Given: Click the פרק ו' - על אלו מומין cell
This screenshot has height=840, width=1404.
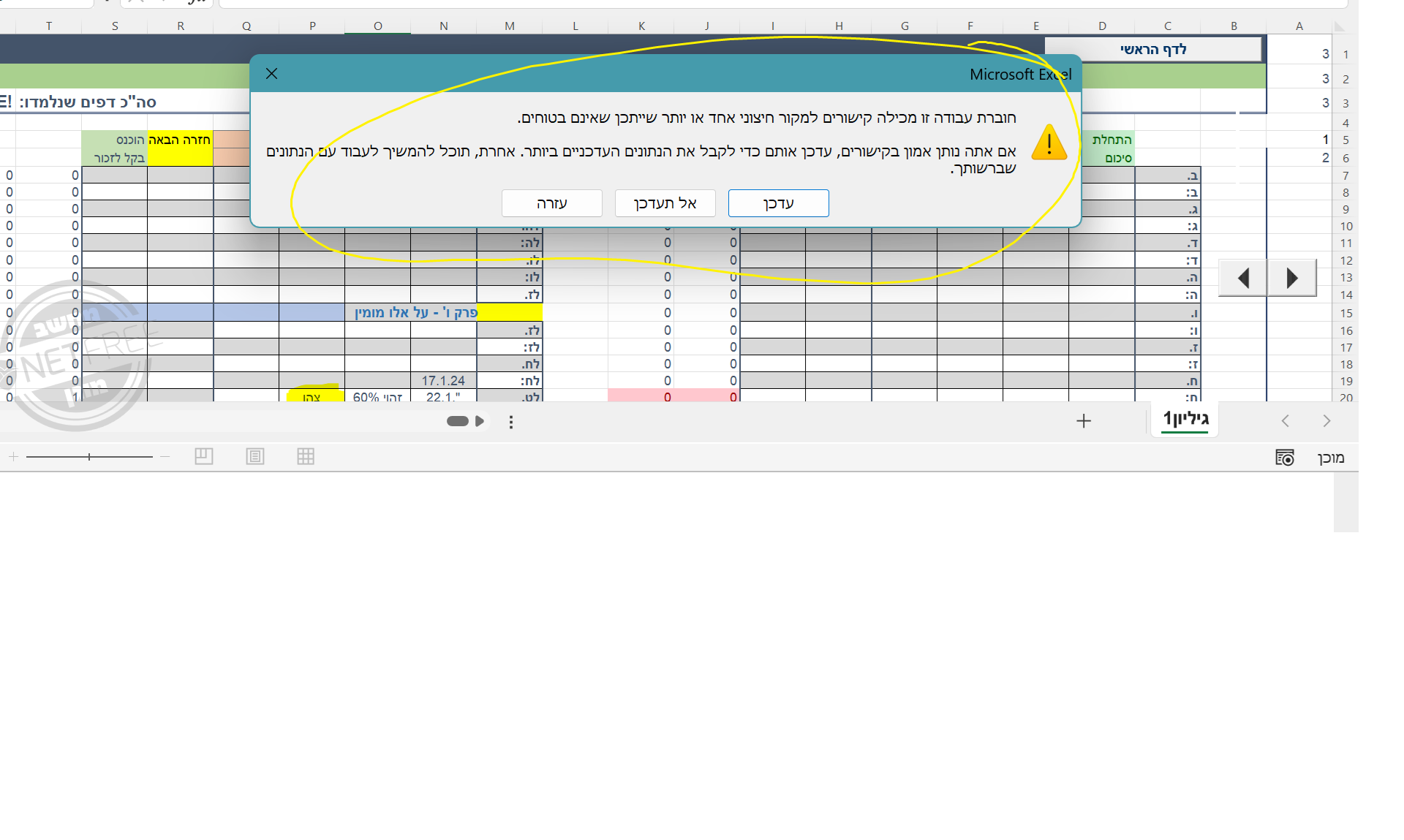Looking at the screenshot, I should tap(415, 313).
